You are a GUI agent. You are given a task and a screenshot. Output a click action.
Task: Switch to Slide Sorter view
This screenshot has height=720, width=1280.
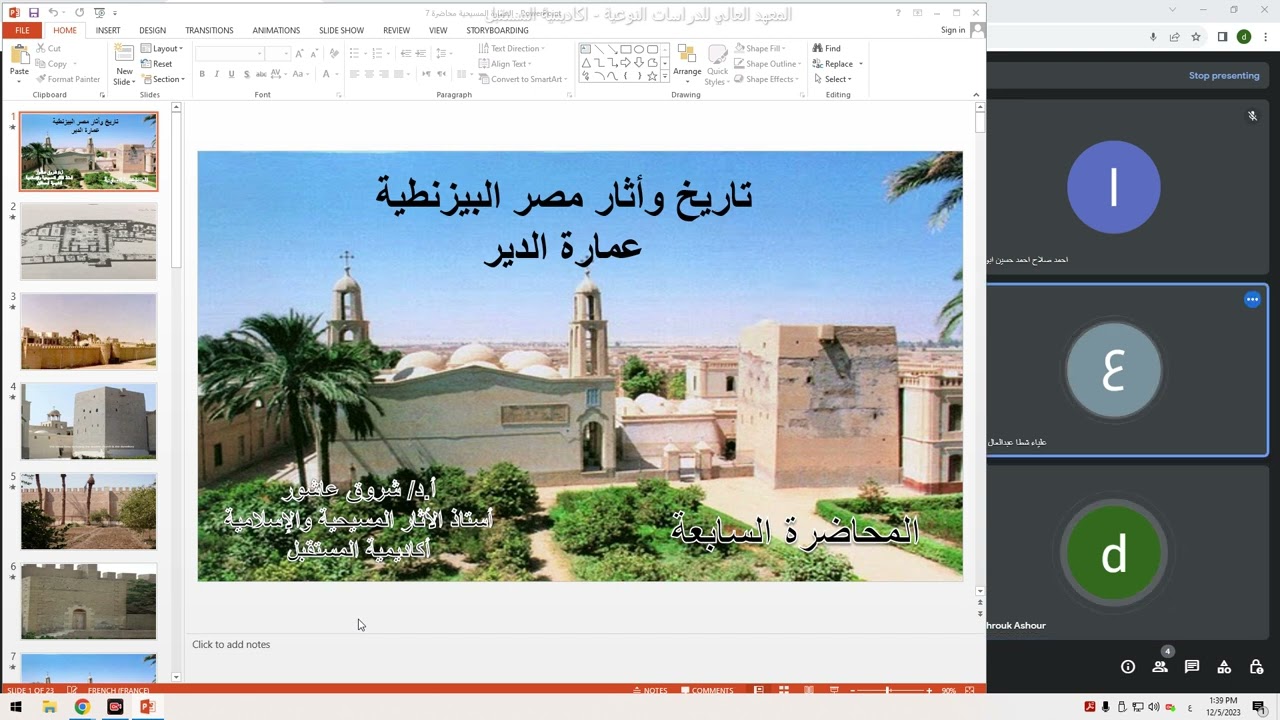coord(784,690)
